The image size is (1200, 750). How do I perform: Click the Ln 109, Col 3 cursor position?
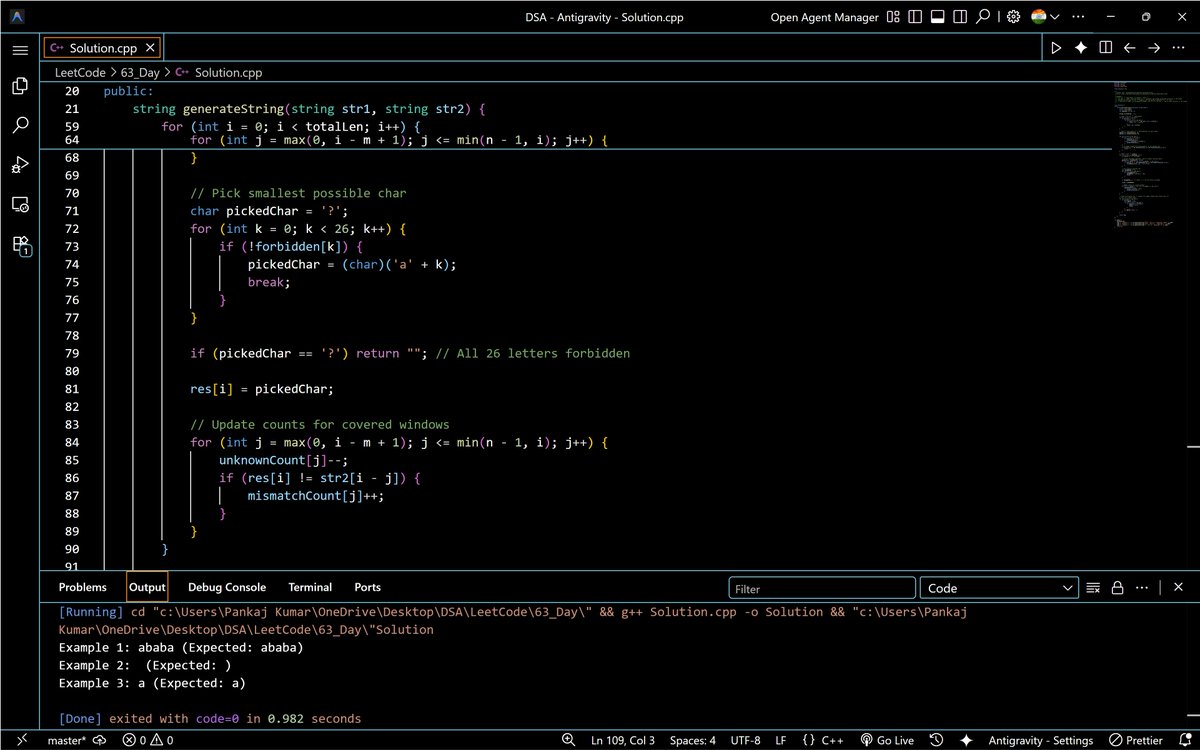(622, 741)
